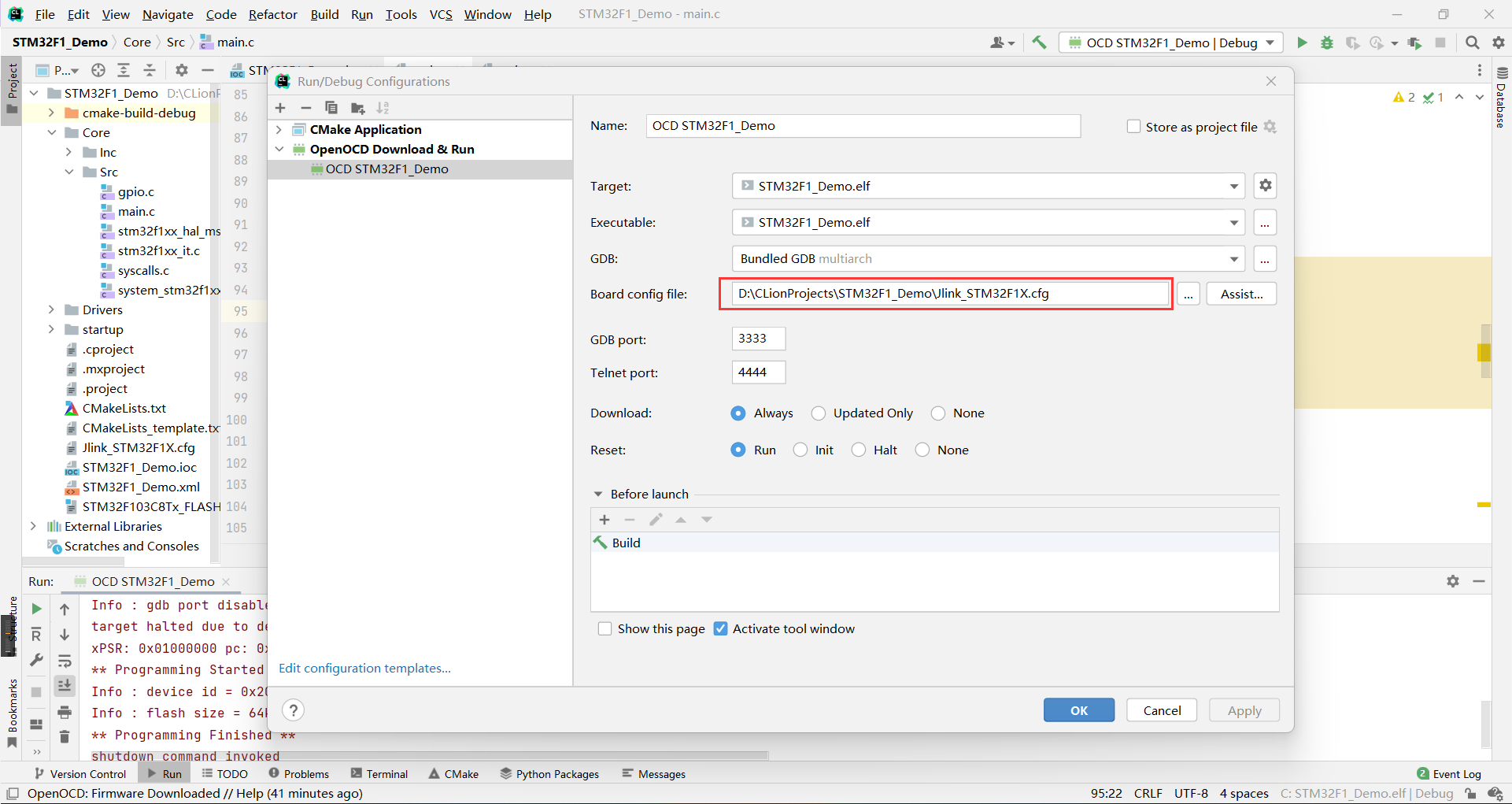1512x804 pixels.
Task: Collapse all in Project panel toolbar
Action: [x=150, y=70]
